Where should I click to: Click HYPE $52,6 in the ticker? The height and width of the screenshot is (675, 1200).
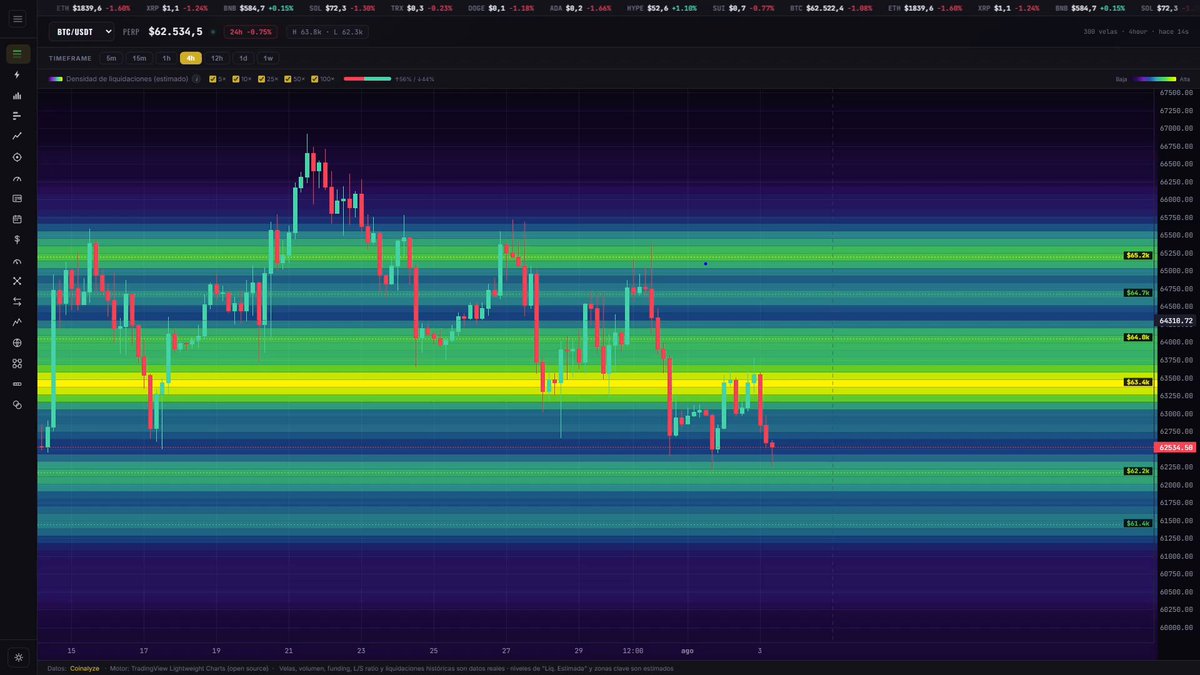pyautogui.click(x=661, y=7)
